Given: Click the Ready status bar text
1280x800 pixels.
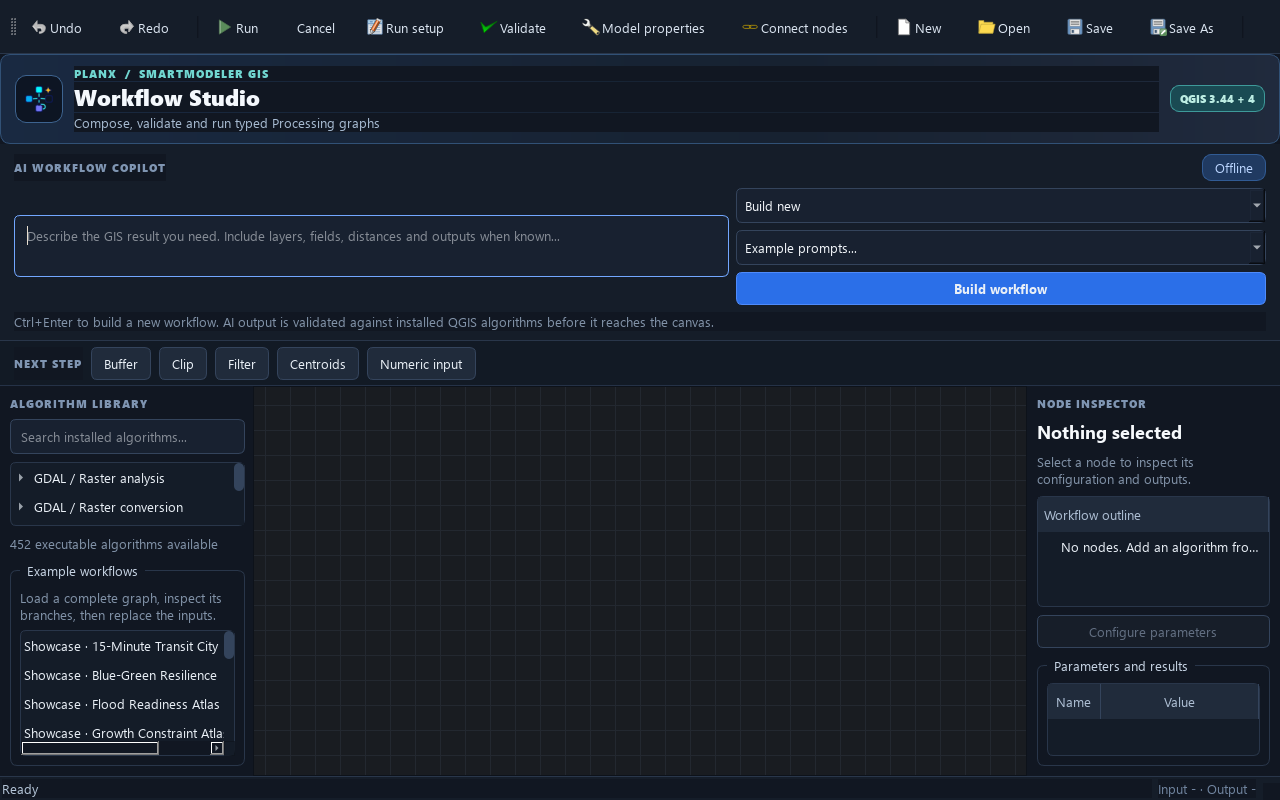Looking at the screenshot, I should pyautogui.click(x=20, y=789).
